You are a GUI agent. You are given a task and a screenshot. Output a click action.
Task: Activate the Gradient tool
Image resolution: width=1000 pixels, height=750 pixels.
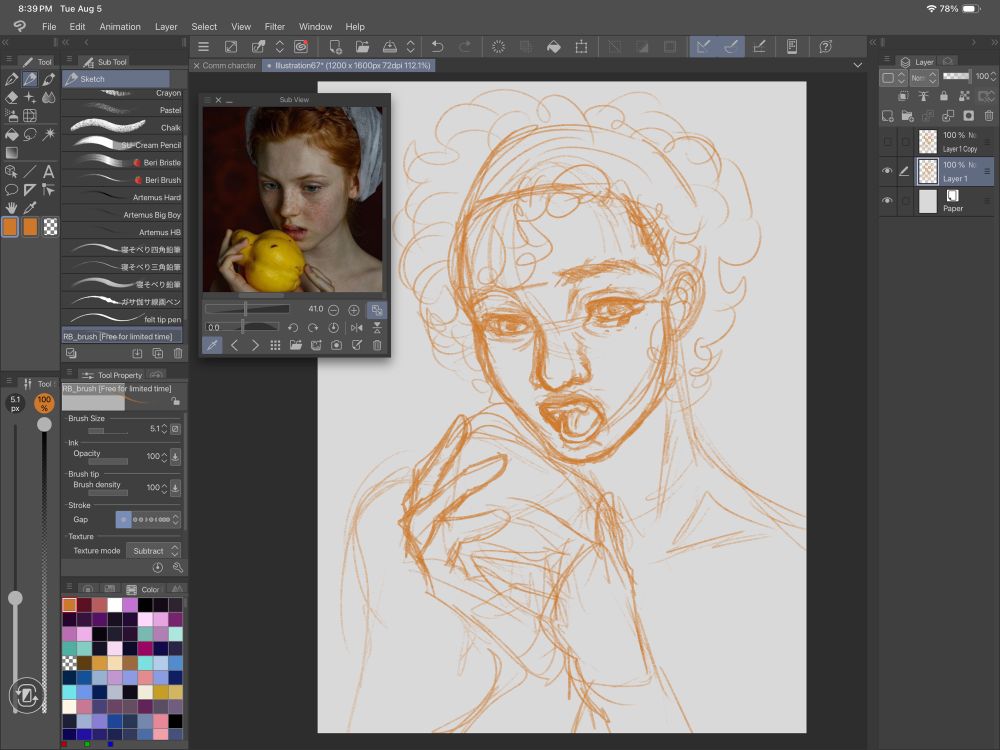pyautogui.click(x=11, y=153)
